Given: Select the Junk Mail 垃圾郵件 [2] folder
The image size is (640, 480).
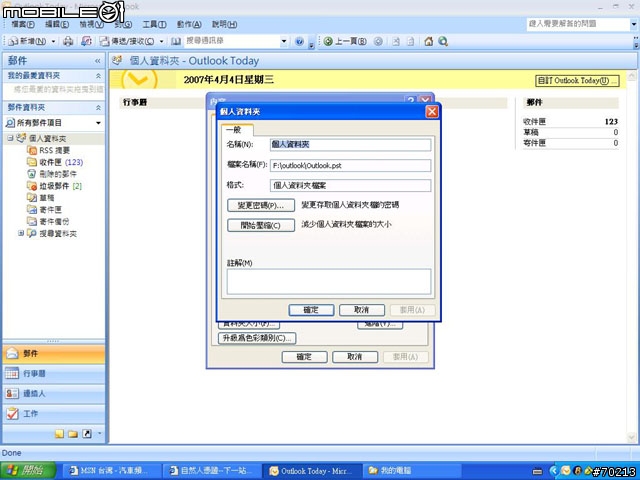Looking at the screenshot, I should (x=54, y=186).
